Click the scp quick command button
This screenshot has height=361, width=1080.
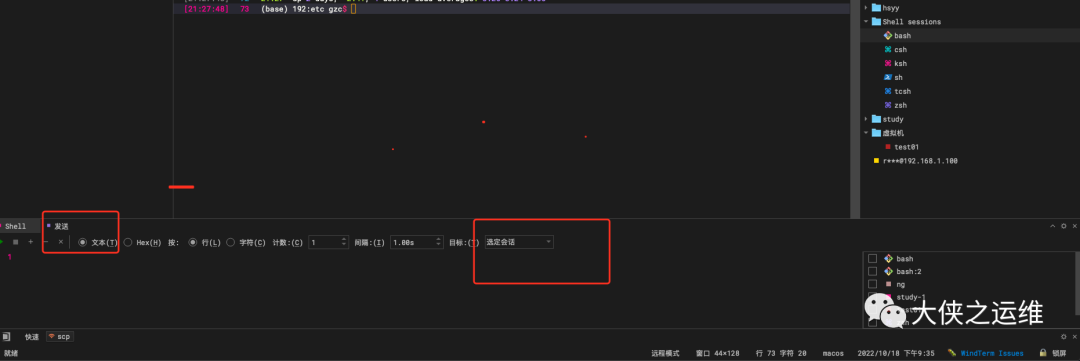click(60, 337)
